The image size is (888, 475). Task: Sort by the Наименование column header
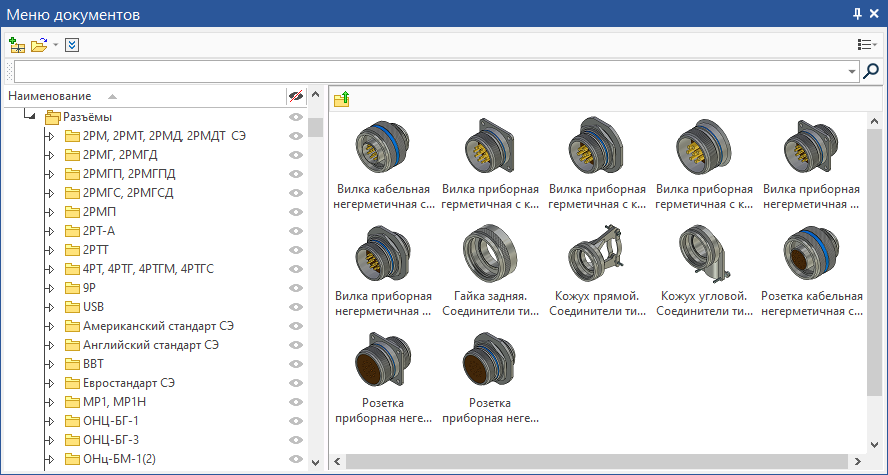tap(50, 96)
